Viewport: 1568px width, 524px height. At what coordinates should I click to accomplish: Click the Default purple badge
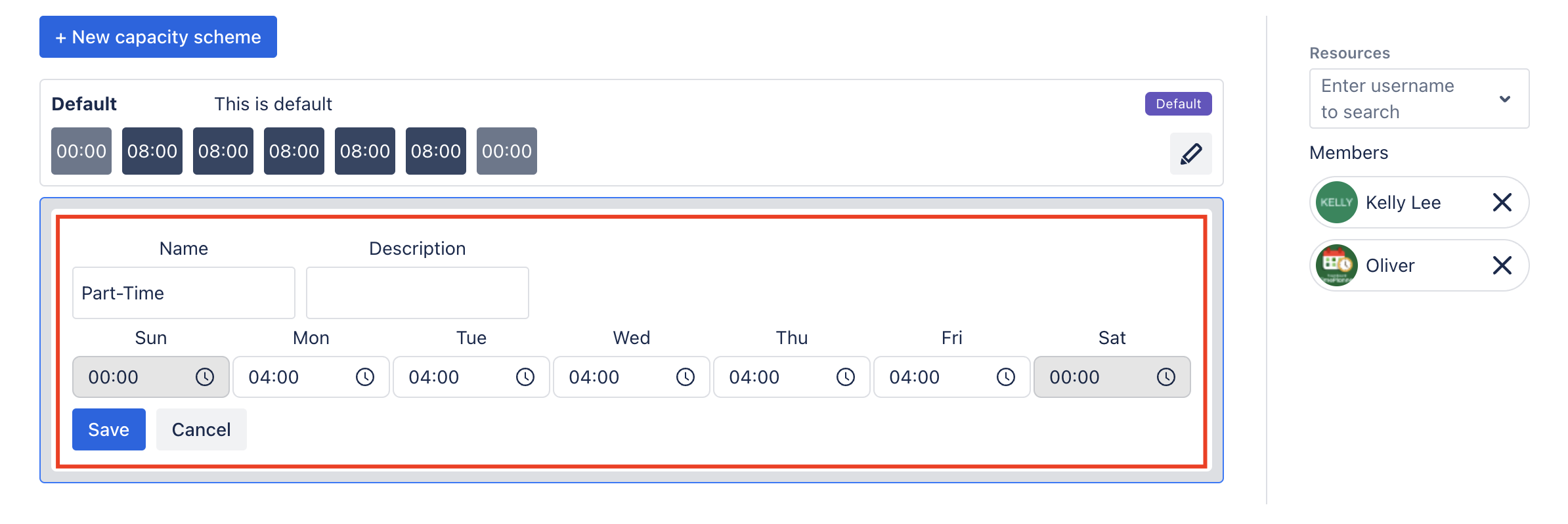pyautogui.click(x=1178, y=103)
